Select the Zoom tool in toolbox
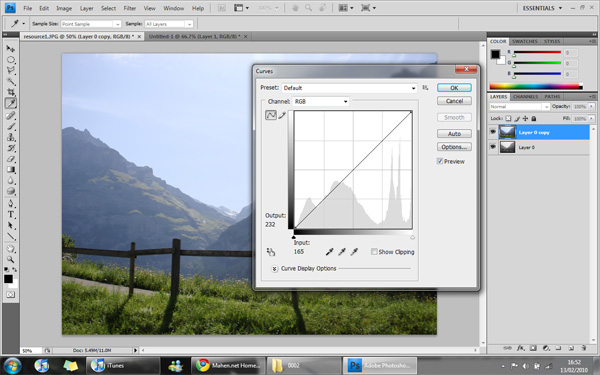The height and width of the screenshot is (375, 600). [11, 259]
